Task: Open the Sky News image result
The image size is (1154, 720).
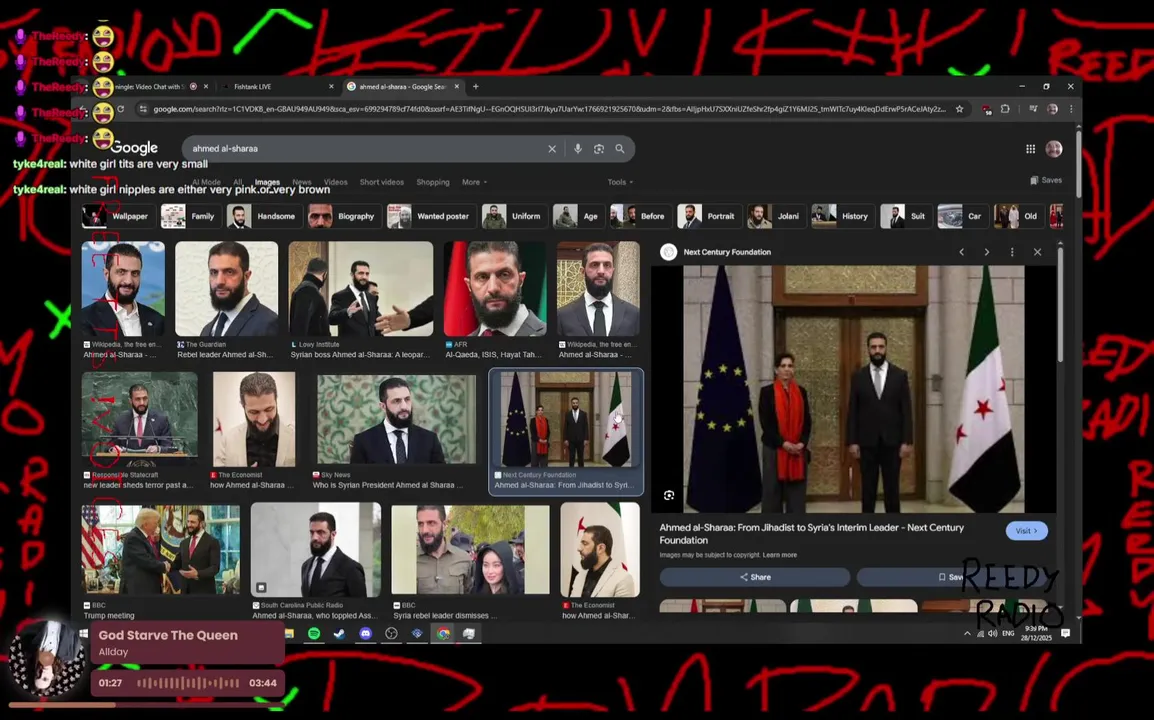Action: pos(397,419)
